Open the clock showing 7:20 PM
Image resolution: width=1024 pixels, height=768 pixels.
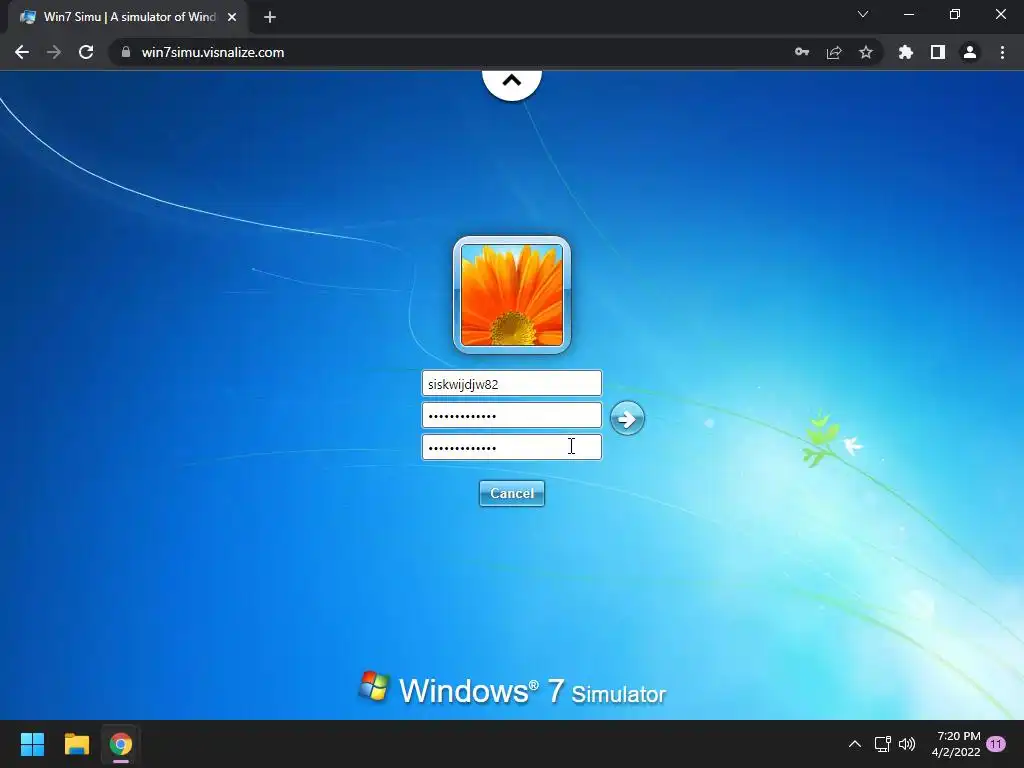click(956, 744)
